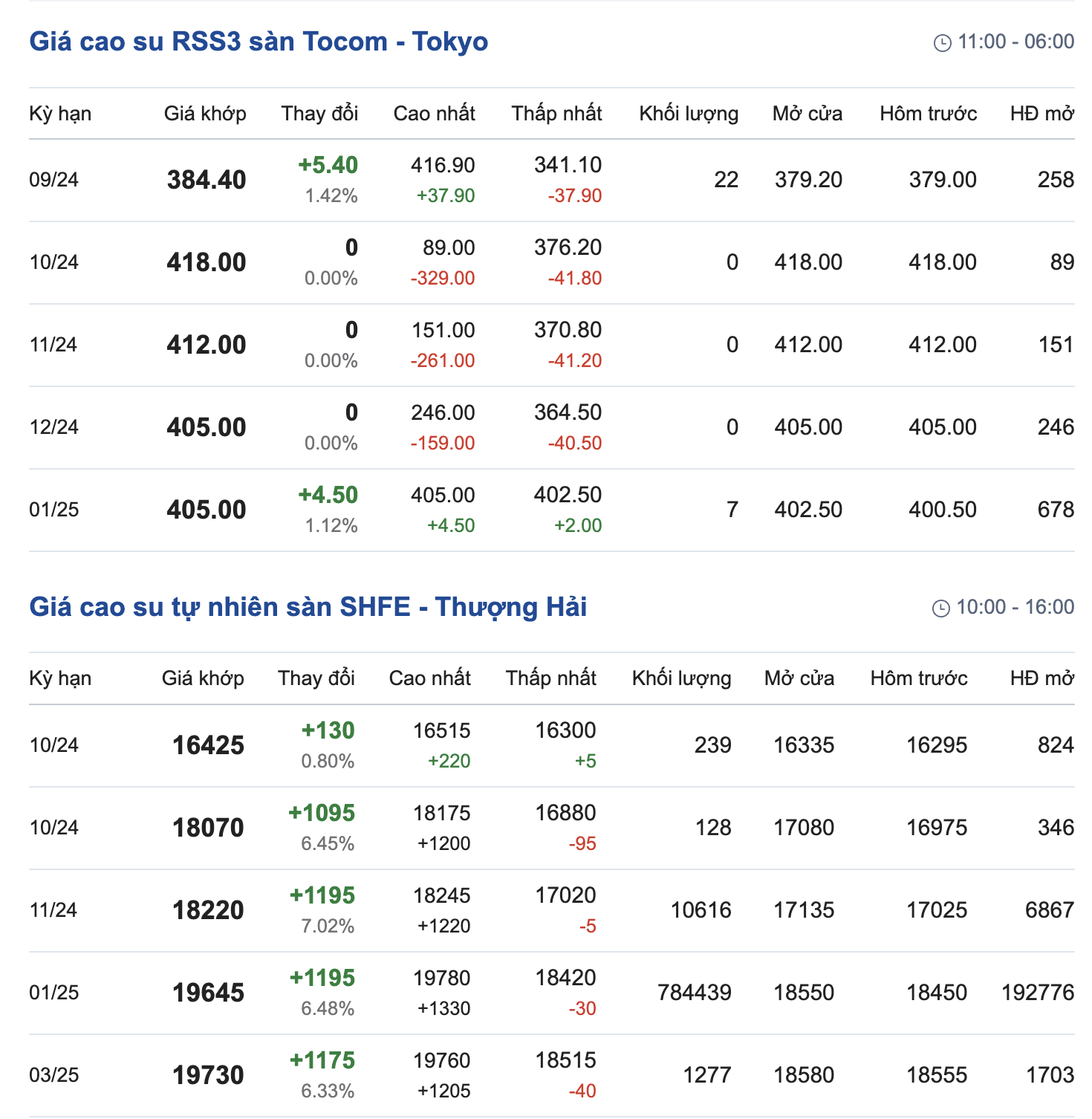Click the highest price 416.90
Viewport: 1092px width, 1119px height.
443,165
